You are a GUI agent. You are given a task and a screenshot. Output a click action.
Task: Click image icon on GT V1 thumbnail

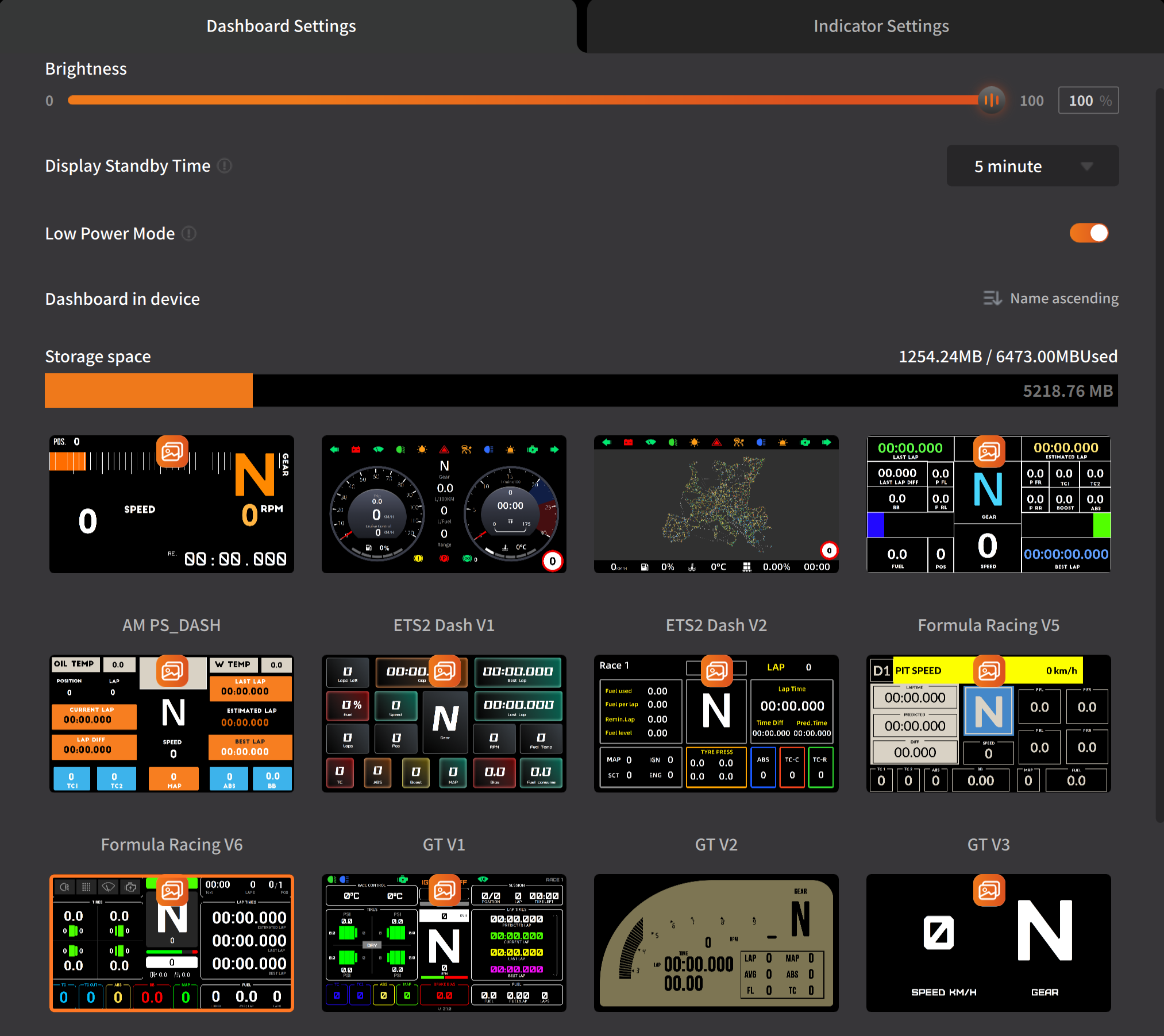[x=445, y=671]
